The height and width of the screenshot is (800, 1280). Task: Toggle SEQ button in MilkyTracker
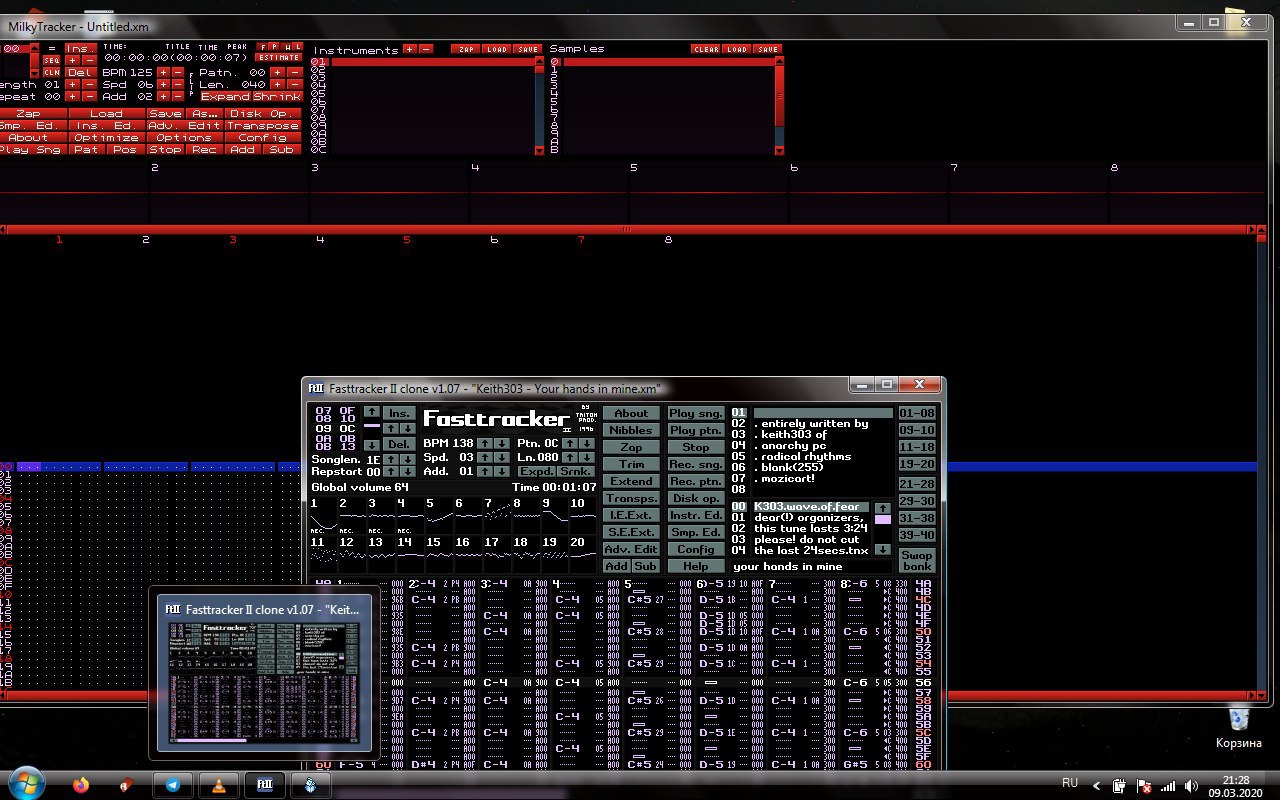coord(52,60)
